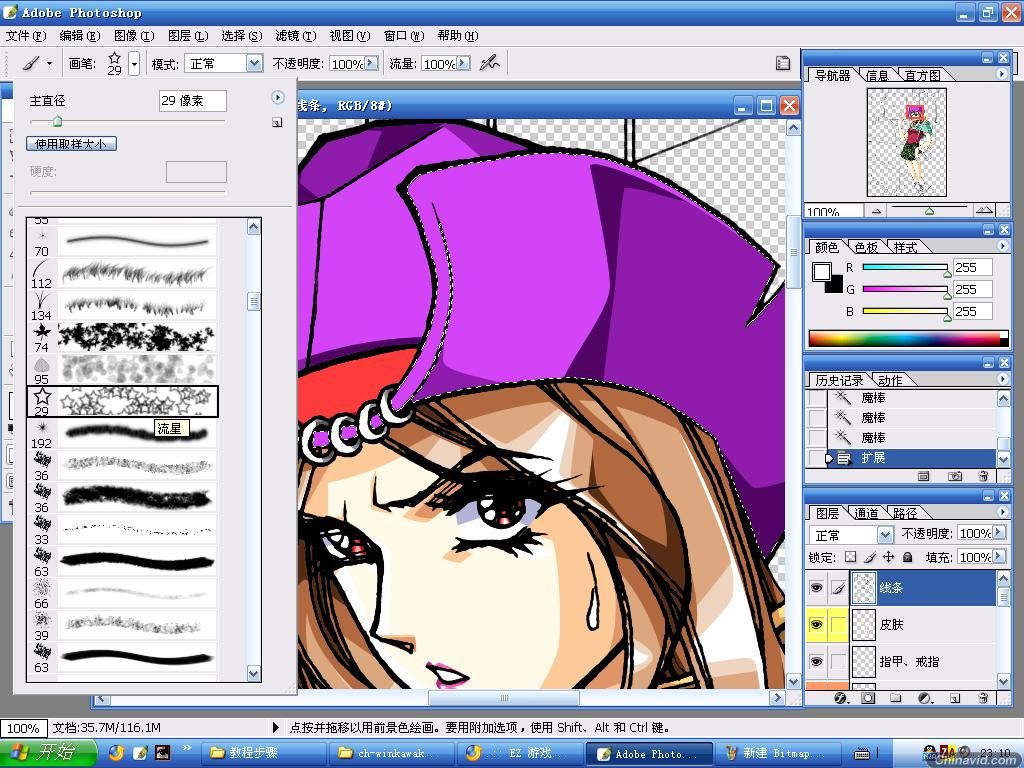This screenshot has height=768, width=1024.
Task: Switch to the 路径 tab
Action: (x=905, y=513)
